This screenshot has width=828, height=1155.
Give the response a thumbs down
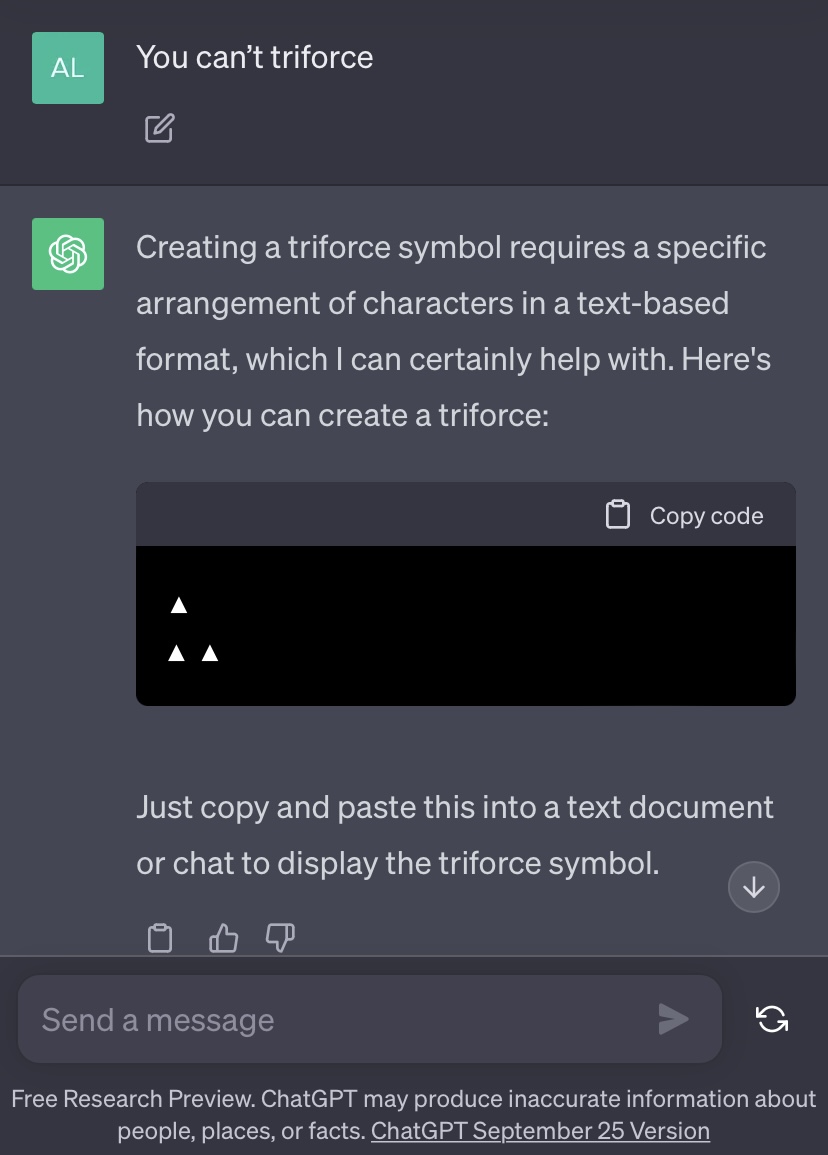[280, 938]
